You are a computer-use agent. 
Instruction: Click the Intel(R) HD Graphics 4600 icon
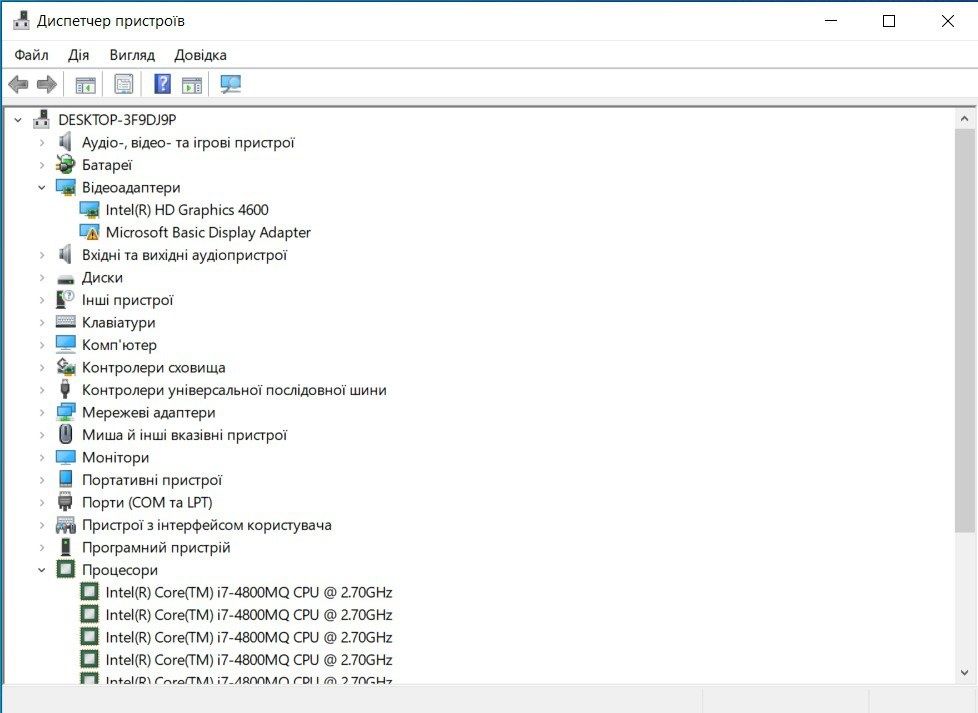[89, 210]
